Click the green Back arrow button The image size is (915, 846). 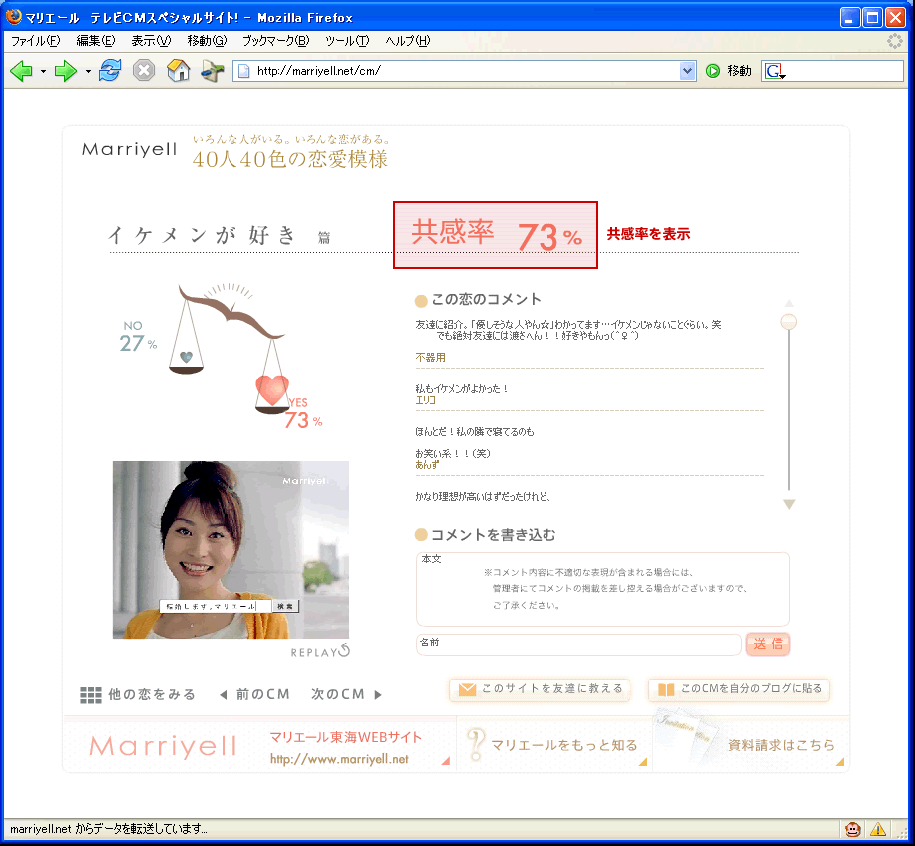tap(22, 71)
